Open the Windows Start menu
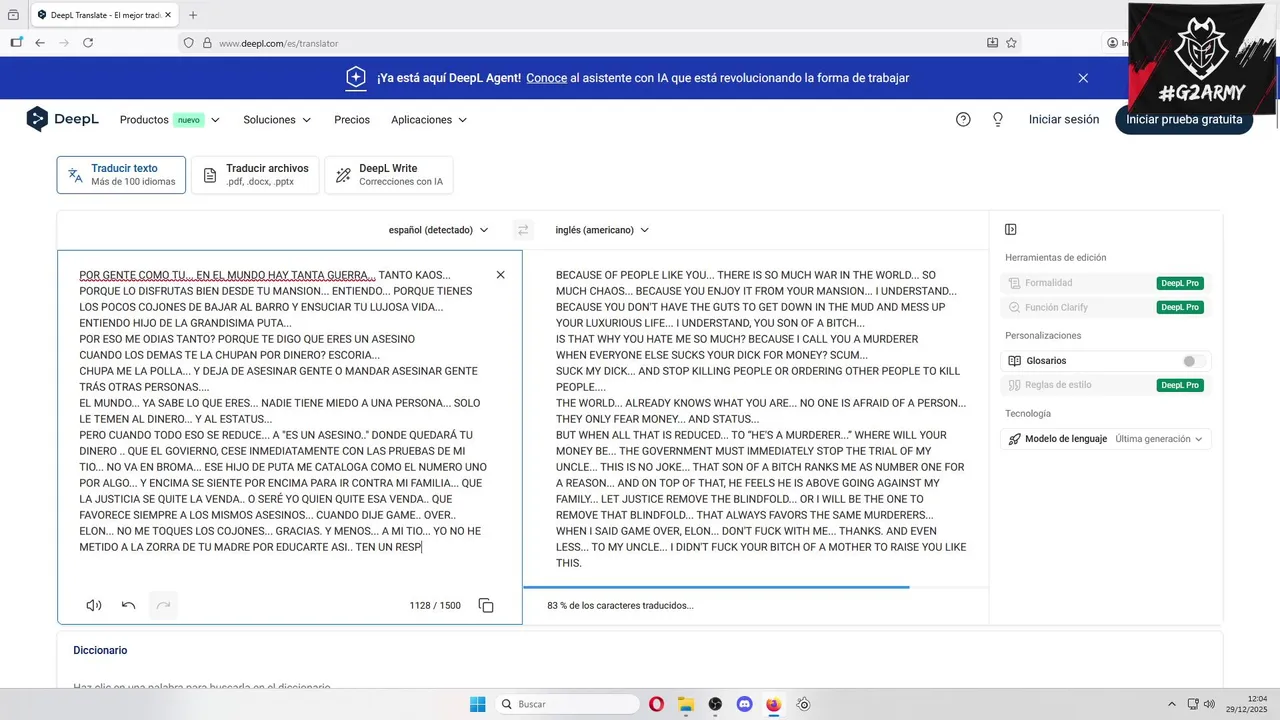Image resolution: width=1280 pixels, height=720 pixels. [x=478, y=704]
